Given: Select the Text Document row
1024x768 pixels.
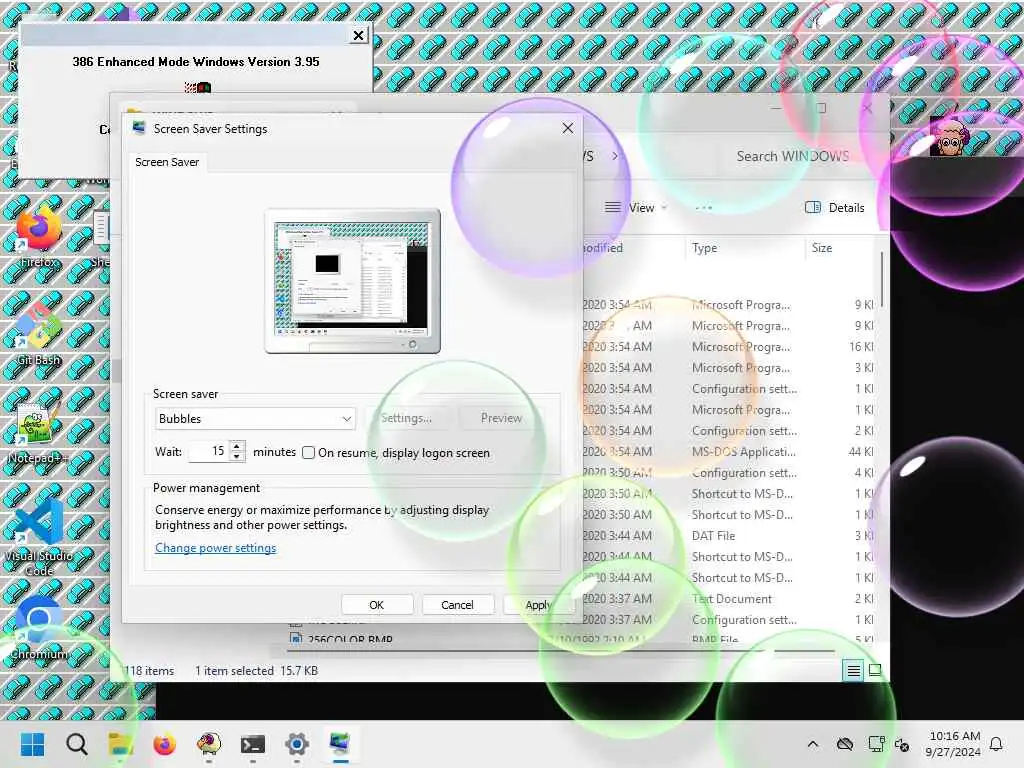Looking at the screenshot, I should [x=728, y=598].
